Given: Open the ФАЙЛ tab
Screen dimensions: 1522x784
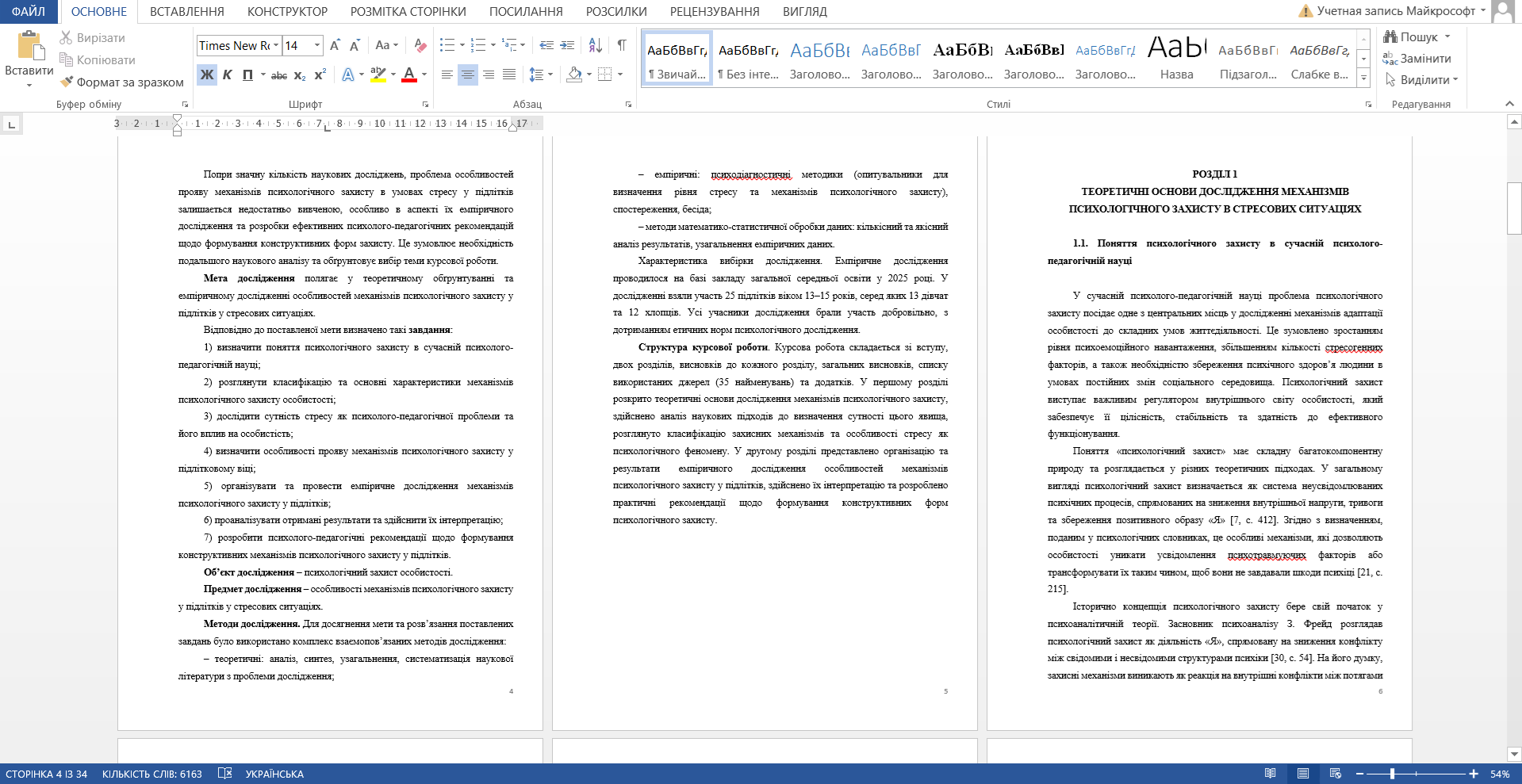Looking at the screenshot, I should [x=29, y=12].
